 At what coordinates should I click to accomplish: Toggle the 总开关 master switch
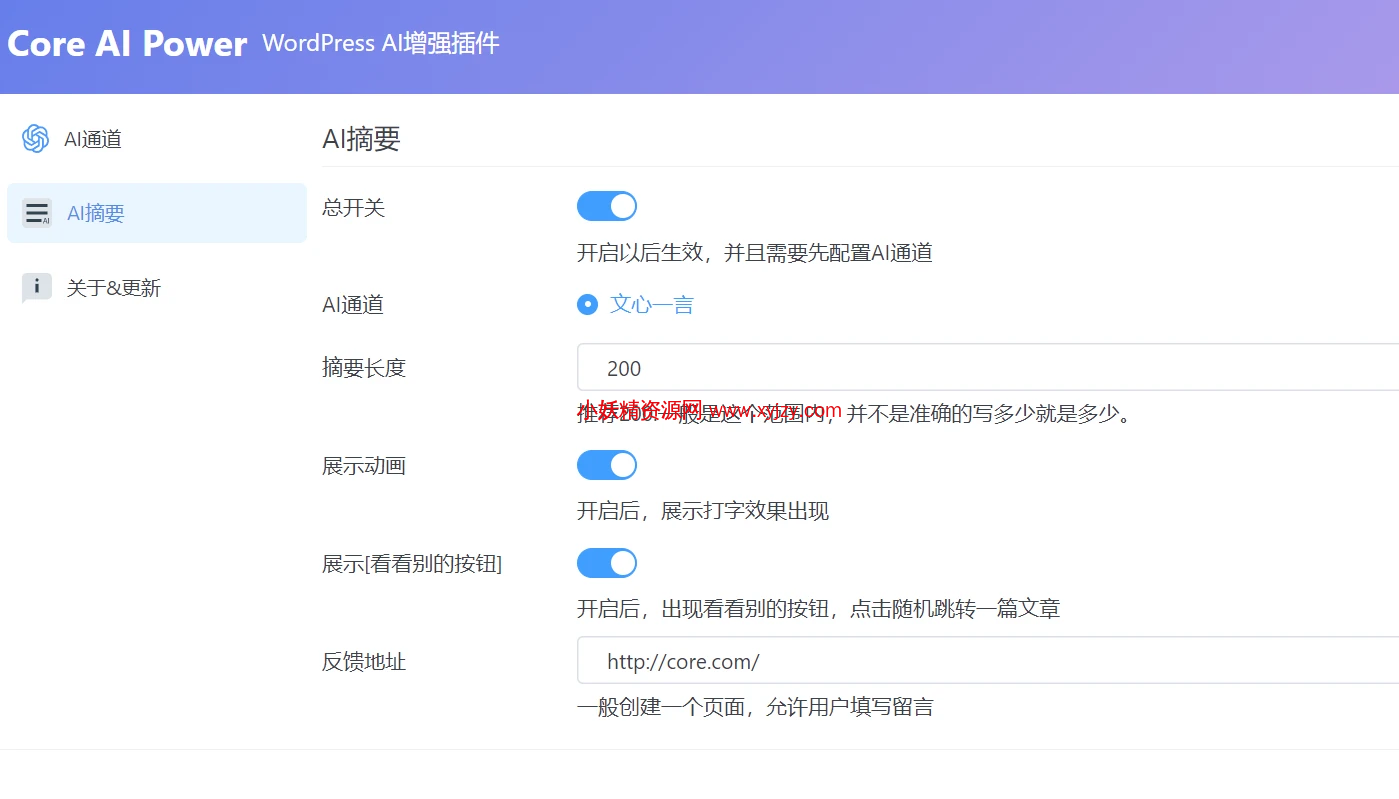click(607, 207)
